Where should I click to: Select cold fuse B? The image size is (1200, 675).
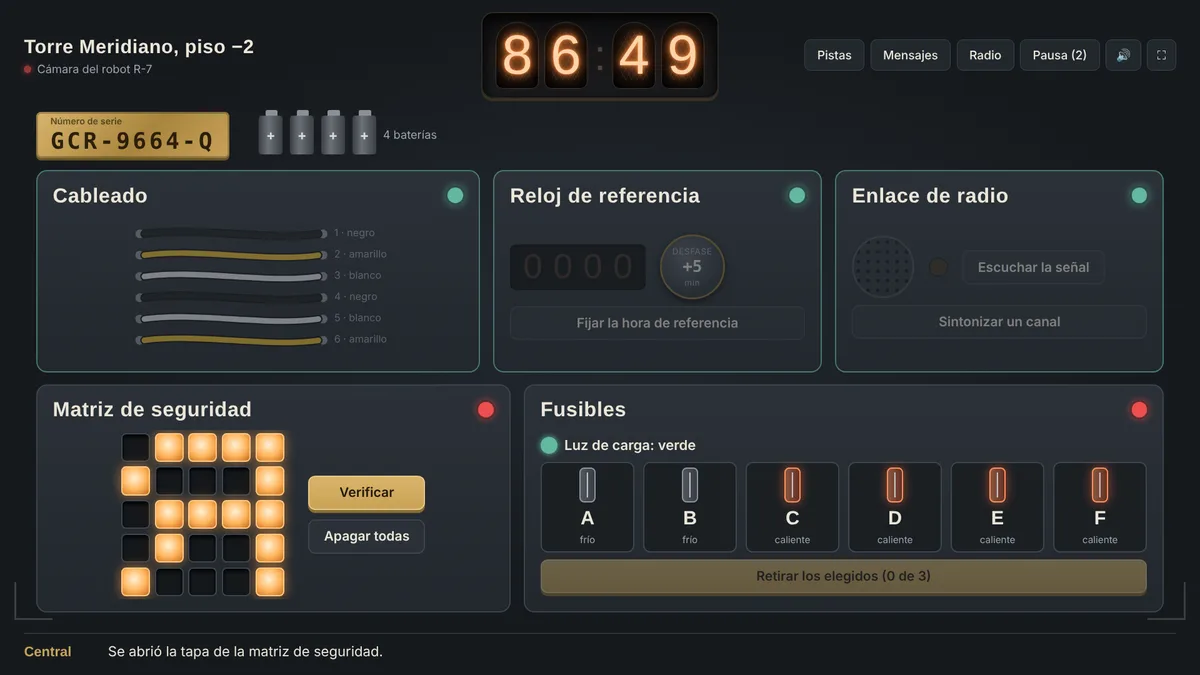click(690, 507)
